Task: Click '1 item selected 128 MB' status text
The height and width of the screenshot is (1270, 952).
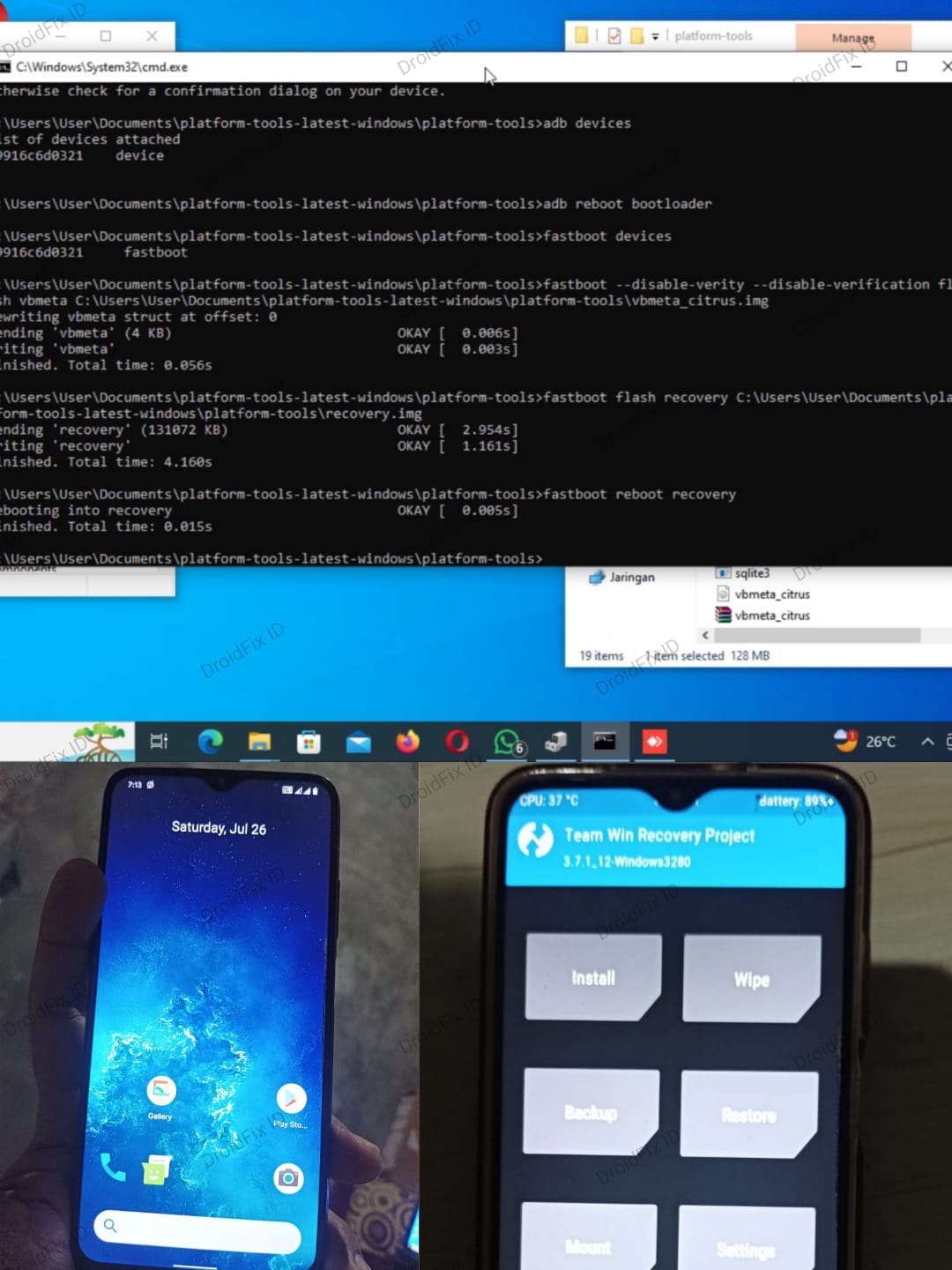Action: click(707, 656)
